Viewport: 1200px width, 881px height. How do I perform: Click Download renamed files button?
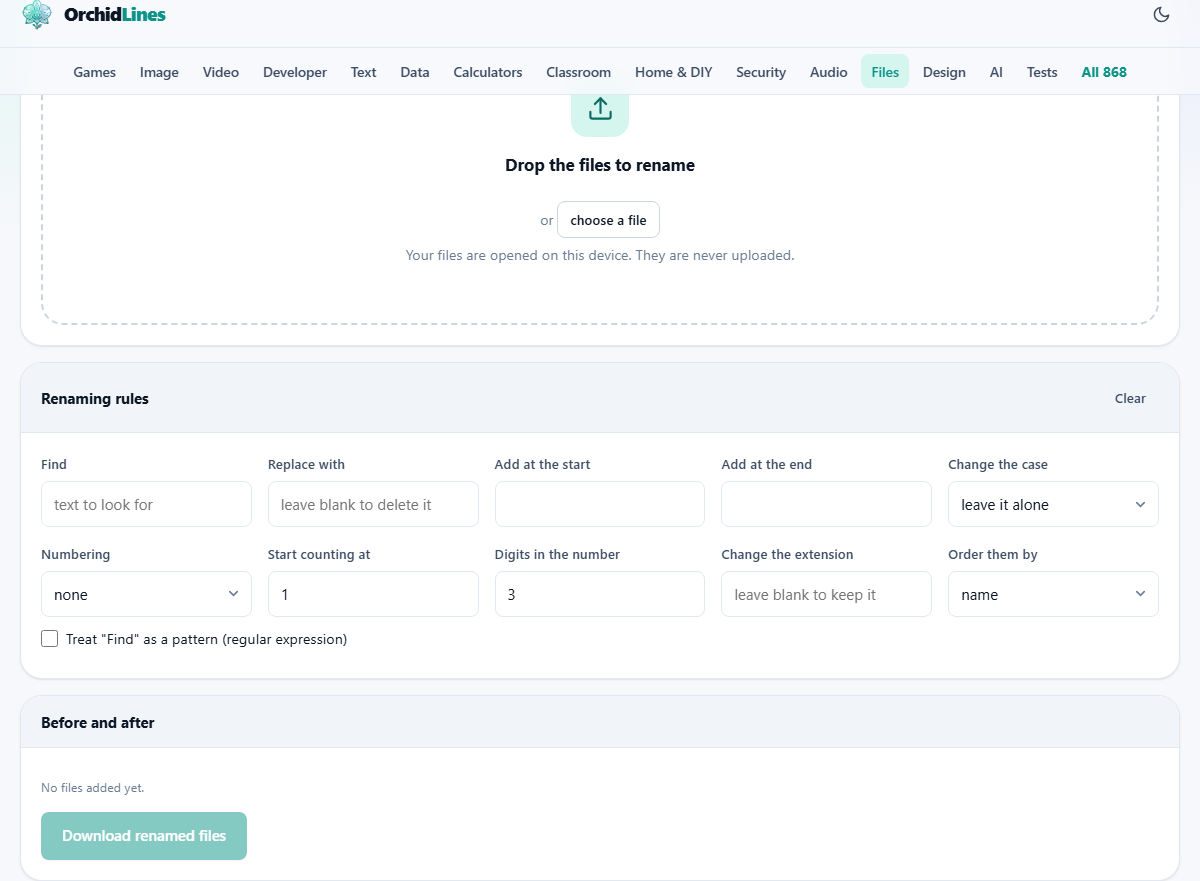144,836
